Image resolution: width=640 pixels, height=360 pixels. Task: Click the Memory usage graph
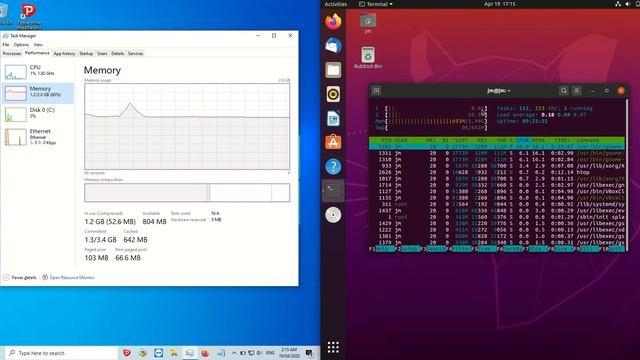187,127
